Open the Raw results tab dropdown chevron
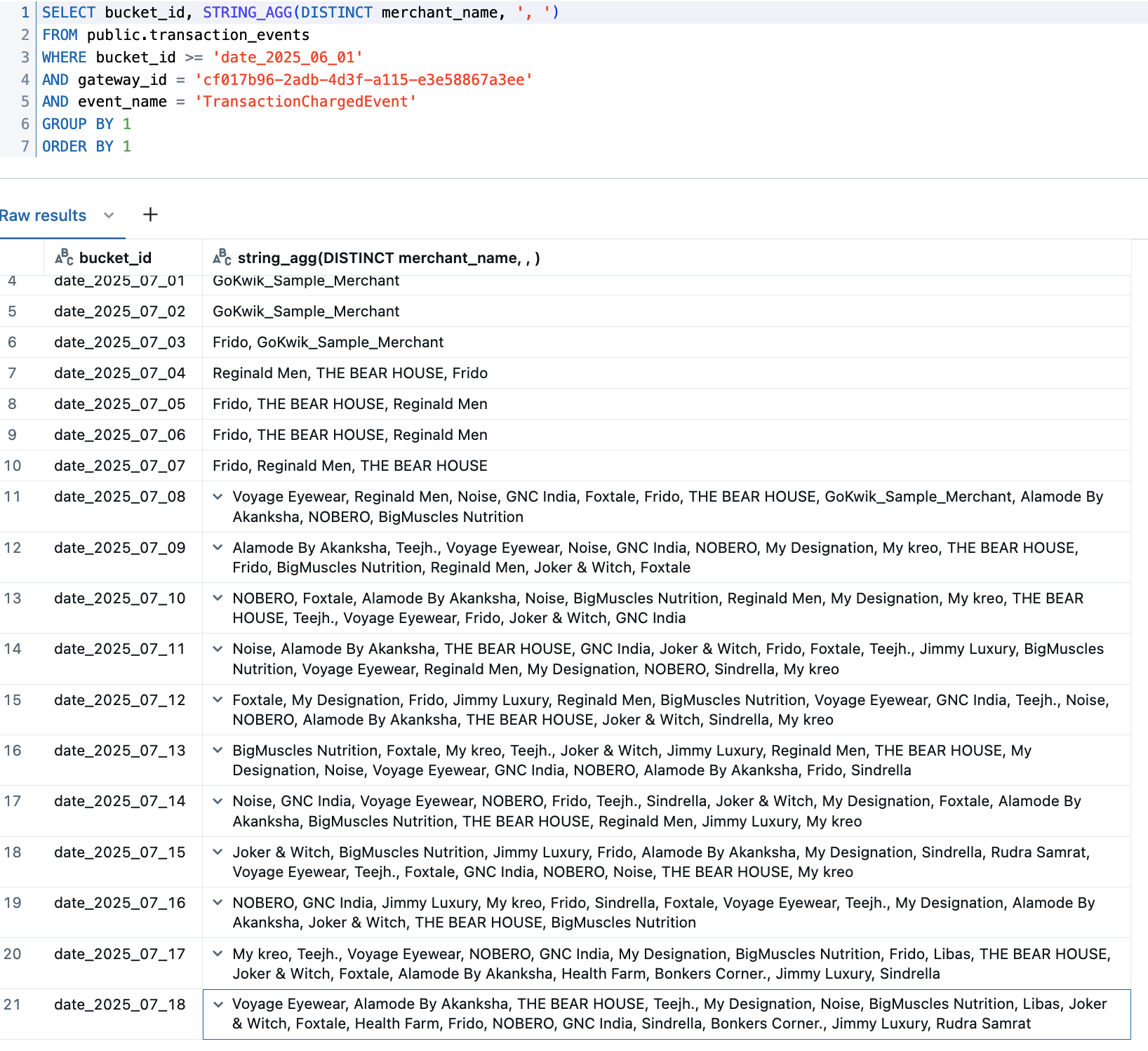The width and height of the screenshot is (1148, 1051). [109, 215]
